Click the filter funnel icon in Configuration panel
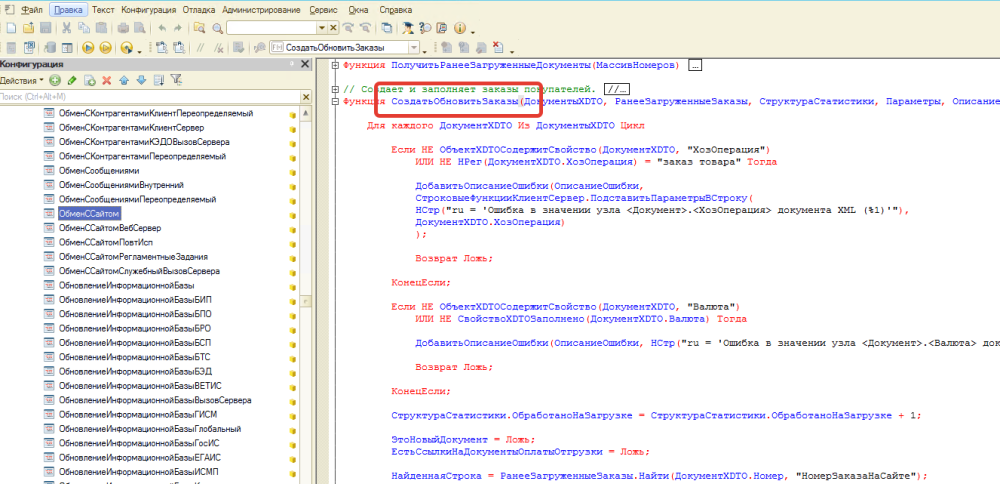The width and height of the screenshot is (1000, 484). [x=176, y=80]
